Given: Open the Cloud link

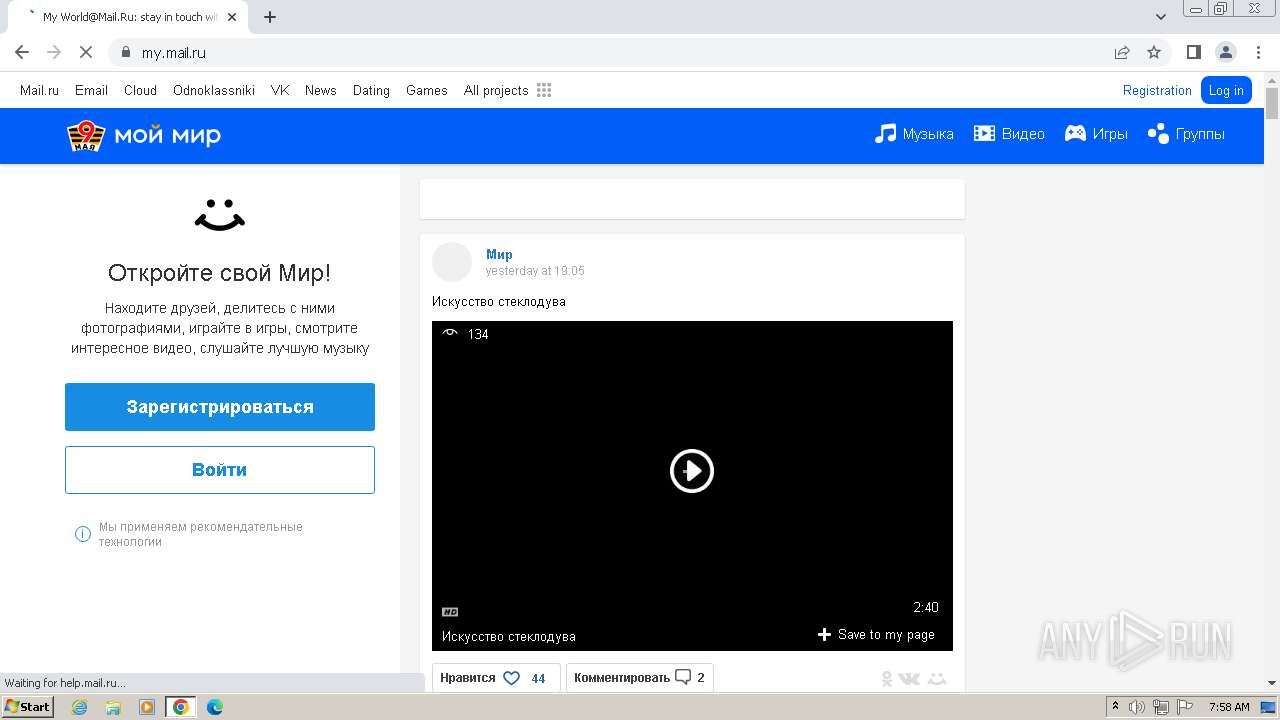Looking at the screenshot, I should pos(140,90).
